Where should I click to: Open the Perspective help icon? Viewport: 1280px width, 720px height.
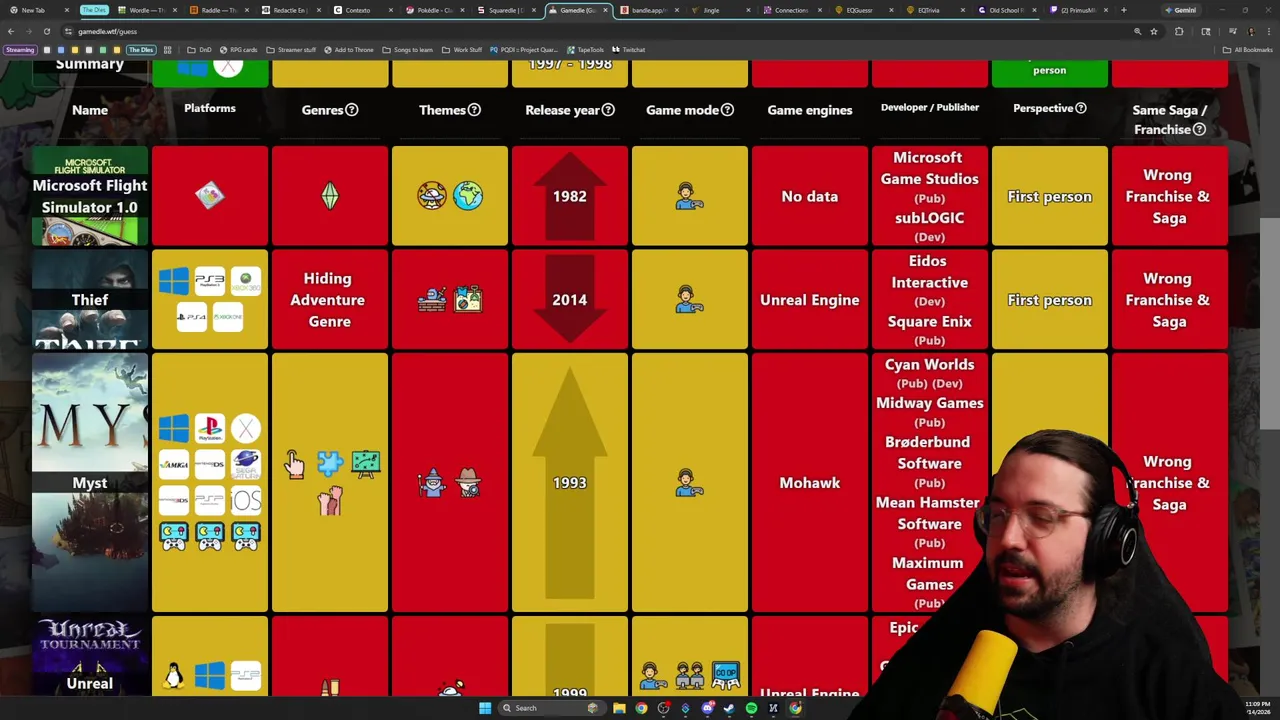[1080, 108]
